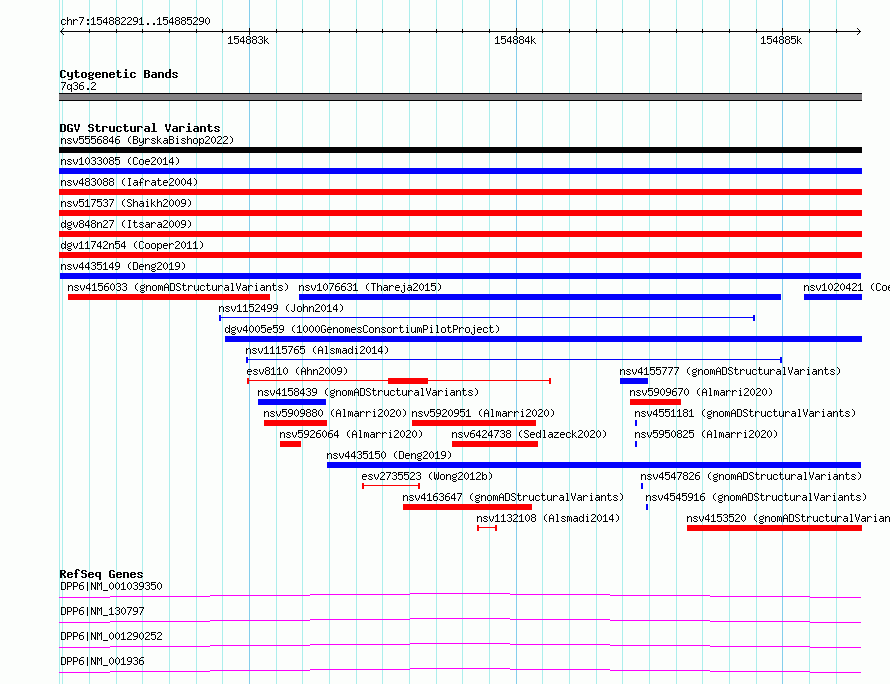The width and height of the screenshot is (890, 684).
Task: Click the nsv5926064 (Almarri2020) small red bar
Action: [290, 444]
